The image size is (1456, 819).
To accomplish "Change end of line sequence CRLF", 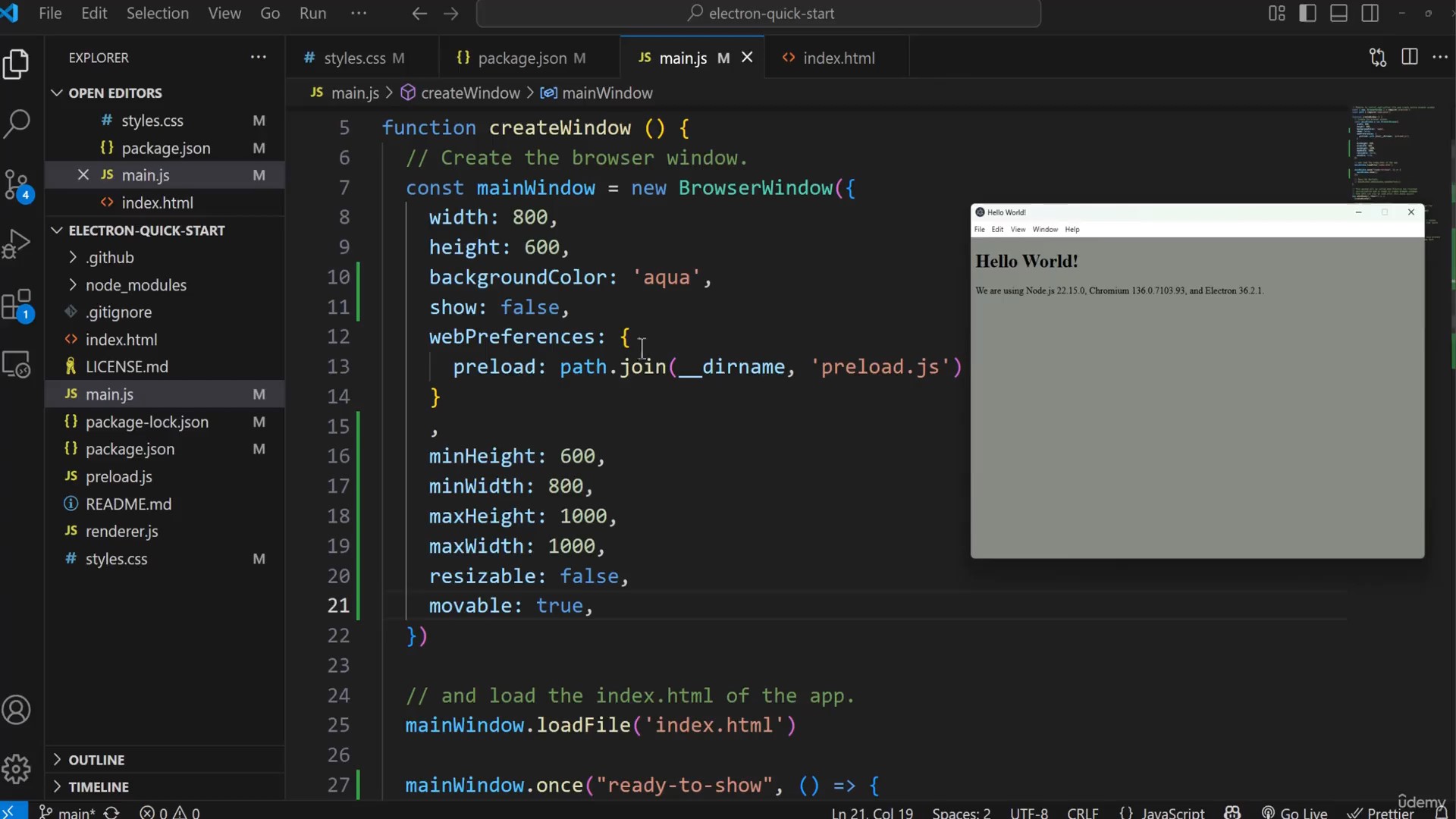I will click(1083, 812).
